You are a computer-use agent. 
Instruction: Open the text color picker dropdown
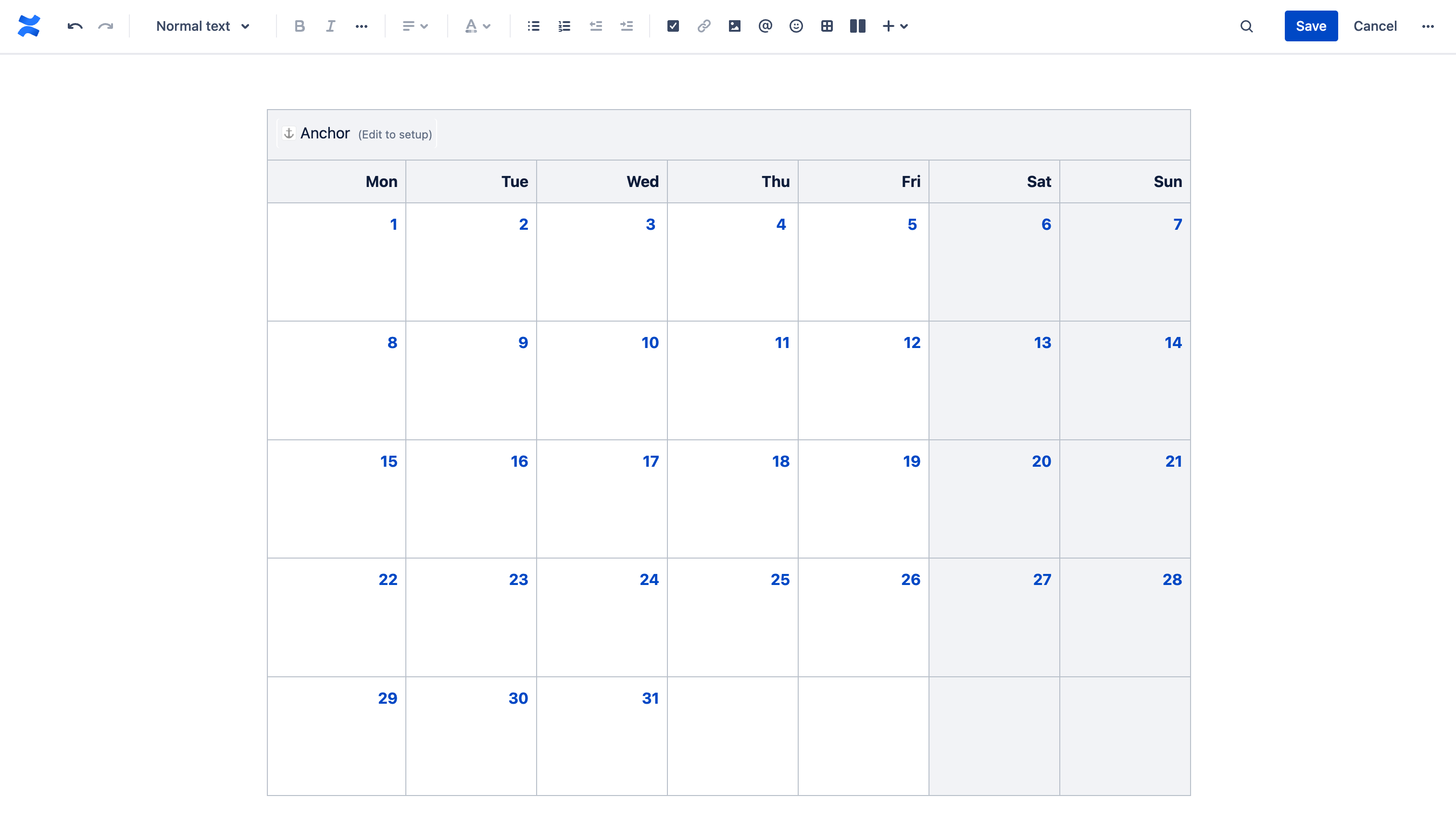click(x=477, y=26)
